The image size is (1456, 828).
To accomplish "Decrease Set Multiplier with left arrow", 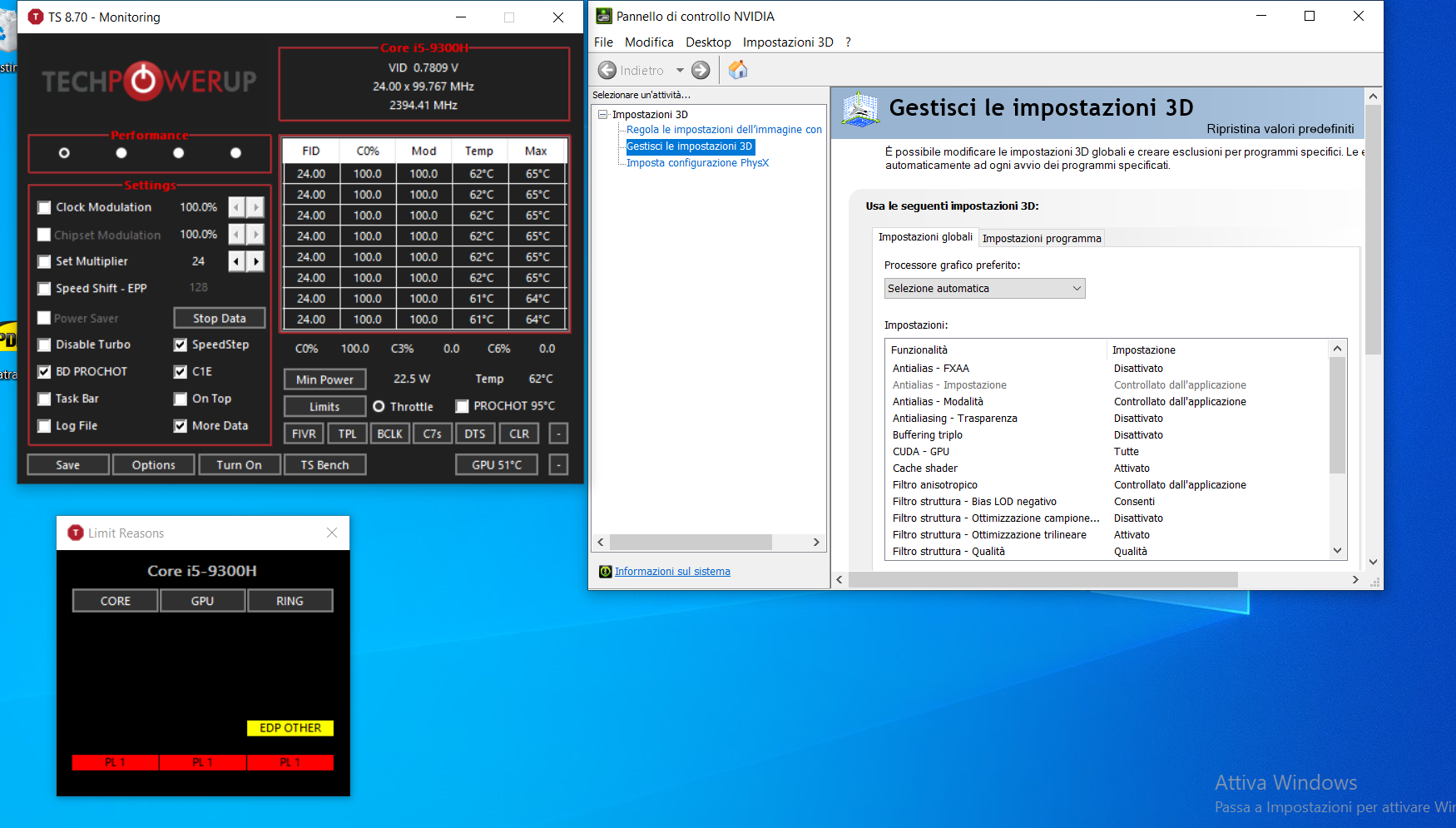I will click(236, 261).
